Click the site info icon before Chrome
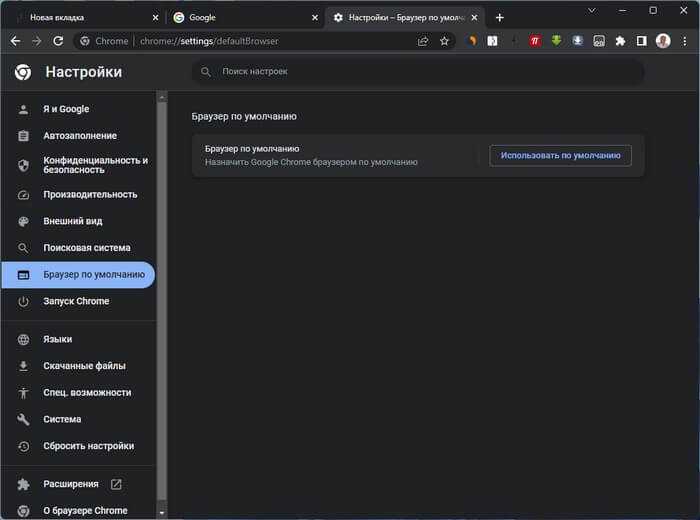This screenshot has width=700, height=520. [85, 41]
